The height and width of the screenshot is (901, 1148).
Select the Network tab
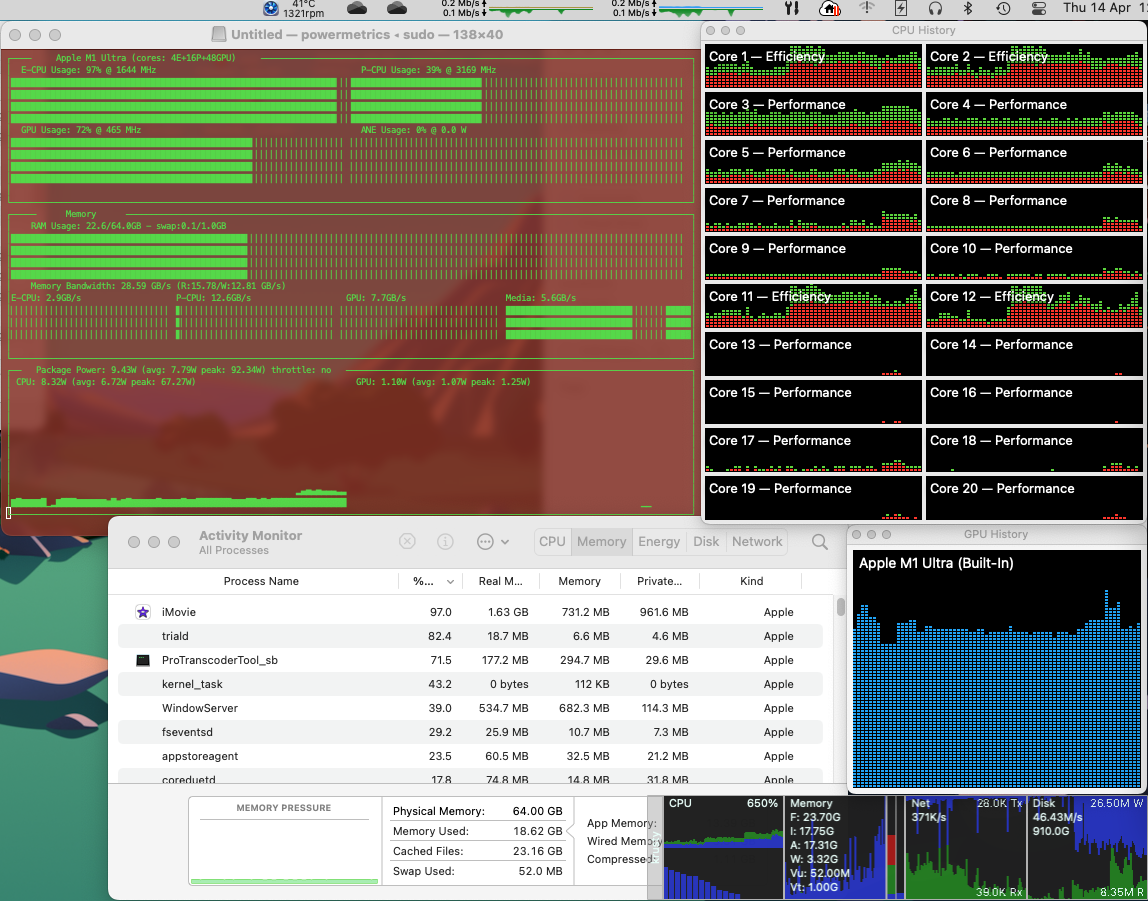pos(757,542)
